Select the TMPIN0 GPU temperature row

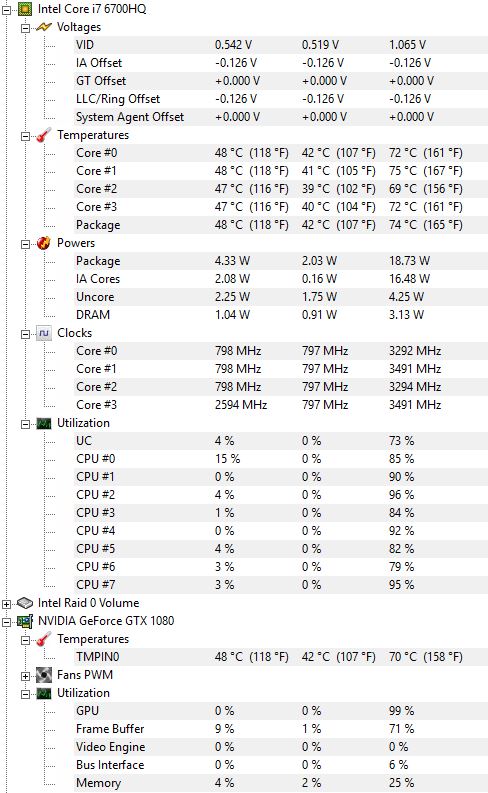coord(281,657)
